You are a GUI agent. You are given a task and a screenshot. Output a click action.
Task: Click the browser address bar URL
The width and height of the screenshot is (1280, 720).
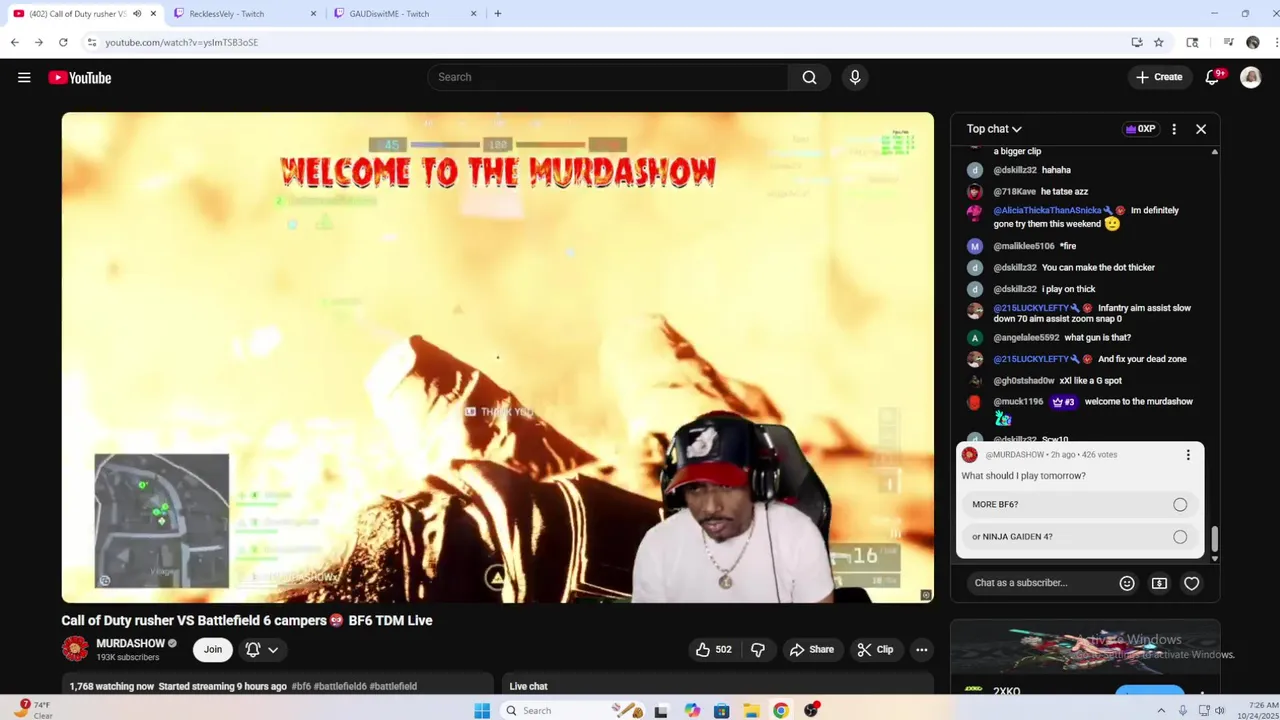(x=182, y=42)
